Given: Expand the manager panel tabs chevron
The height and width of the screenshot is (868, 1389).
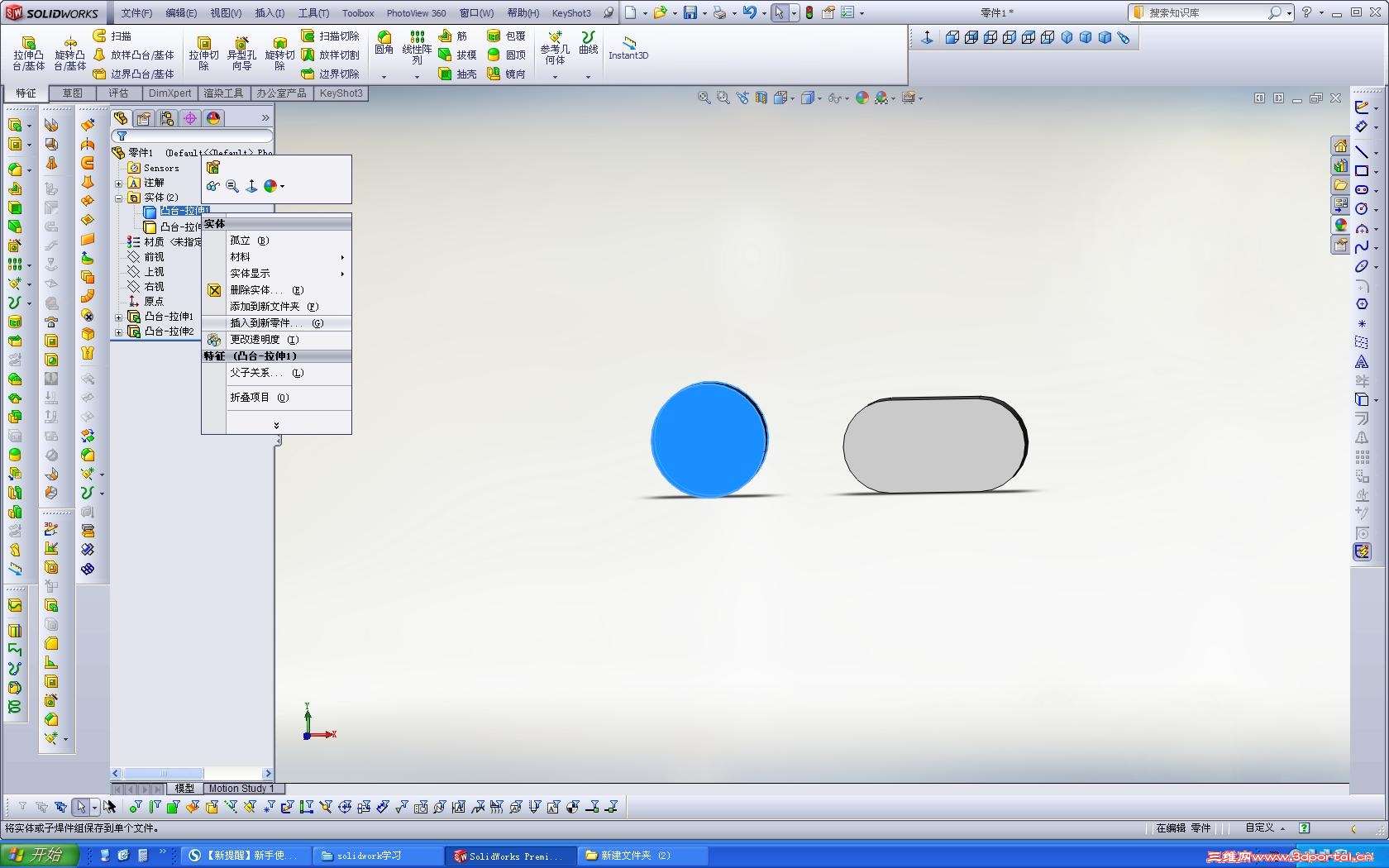Looking at the screenshot, I should tap(265, 118).
